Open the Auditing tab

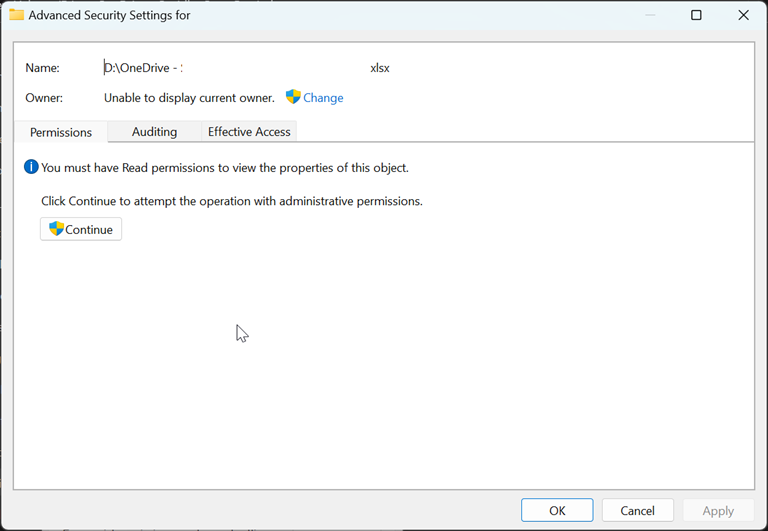[x=154, y=131]
